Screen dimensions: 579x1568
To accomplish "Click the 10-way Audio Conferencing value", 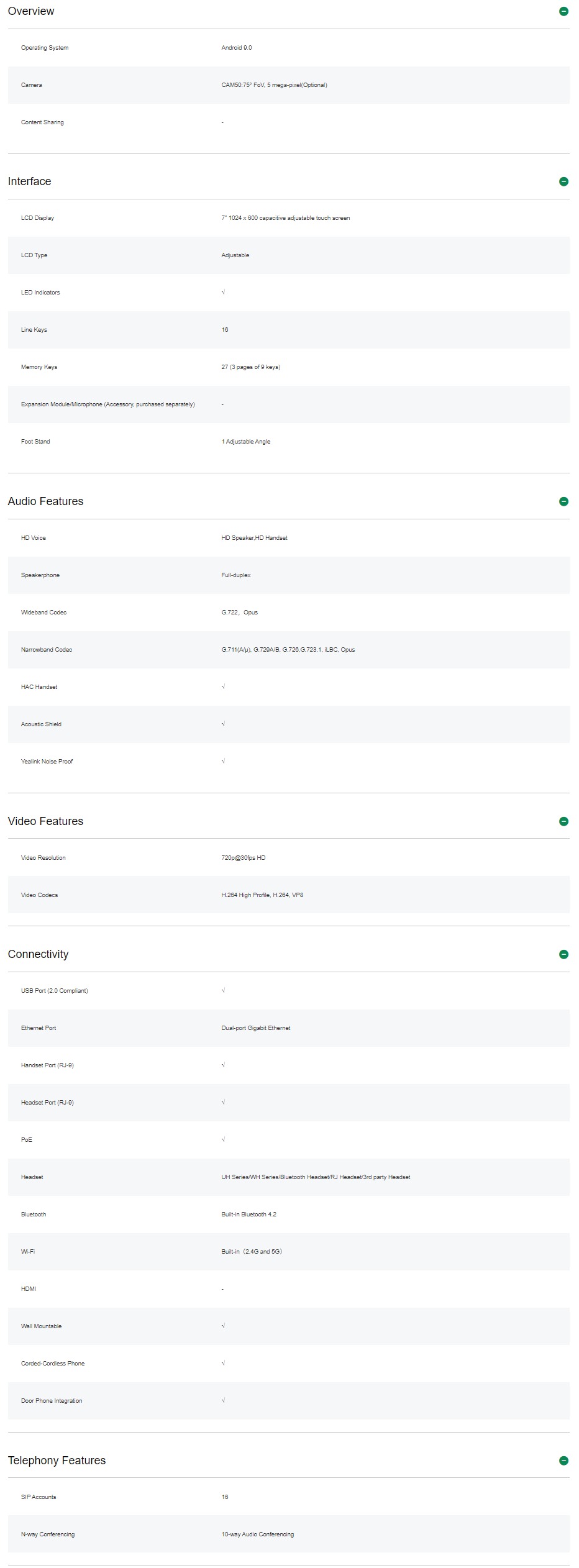I will (258, 1534).
